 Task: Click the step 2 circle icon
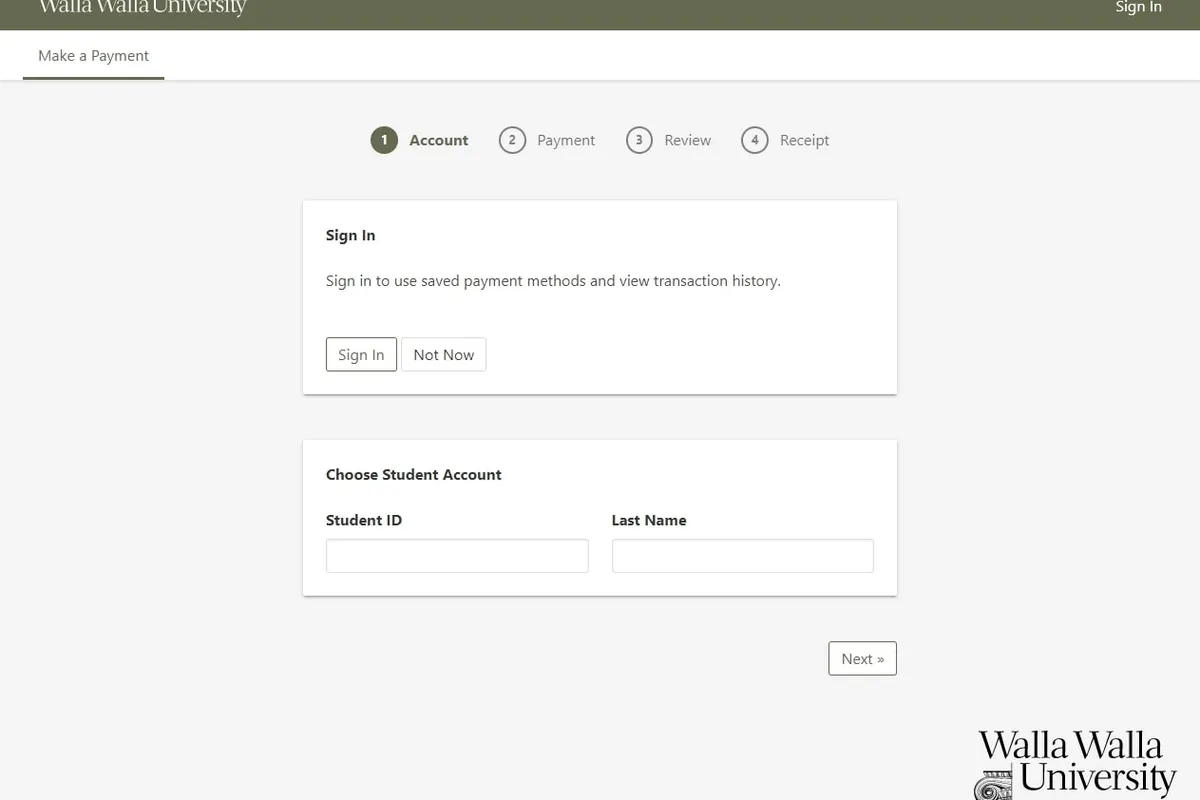pyautogui.click(x=512, y=140)
